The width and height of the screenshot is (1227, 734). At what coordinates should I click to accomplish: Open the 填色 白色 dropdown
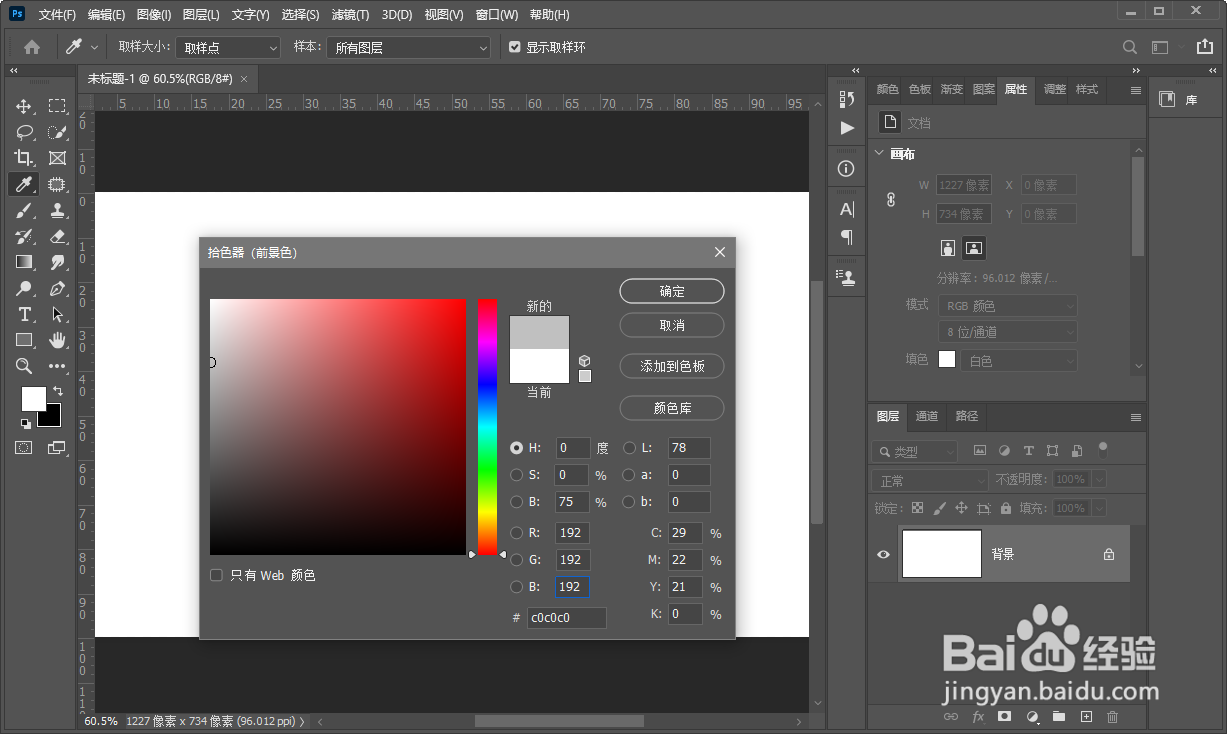(1019, 360)
